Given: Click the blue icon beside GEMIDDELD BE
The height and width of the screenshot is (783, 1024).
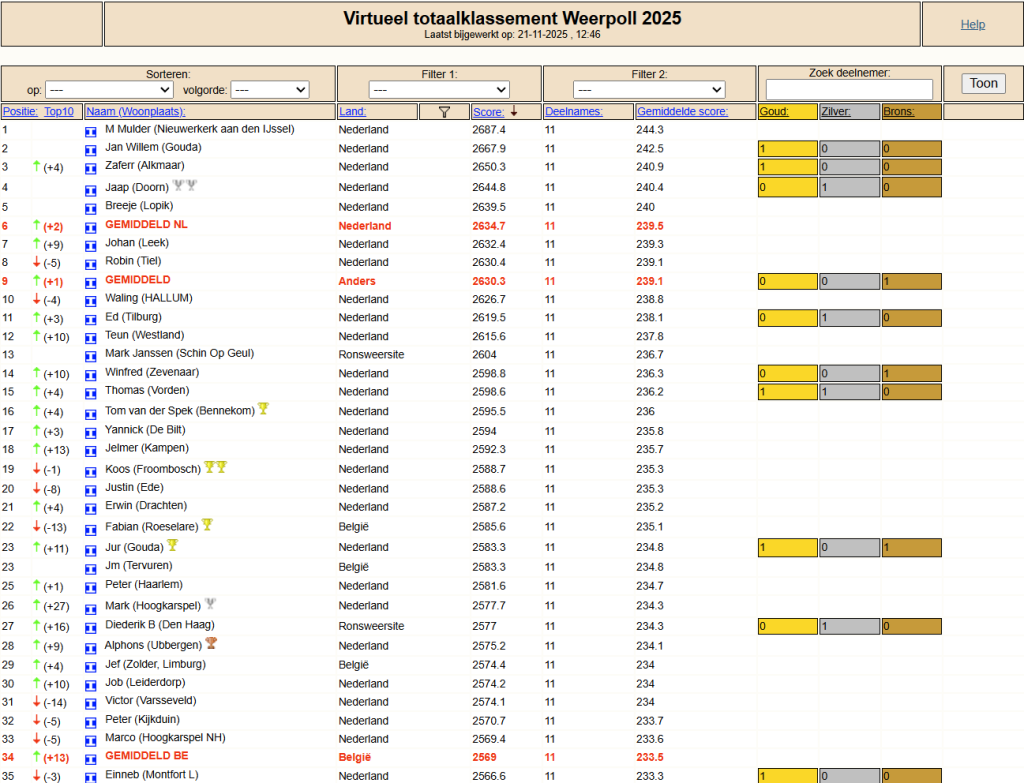Looking at the screenshot, I should click(x=91, y=759).
